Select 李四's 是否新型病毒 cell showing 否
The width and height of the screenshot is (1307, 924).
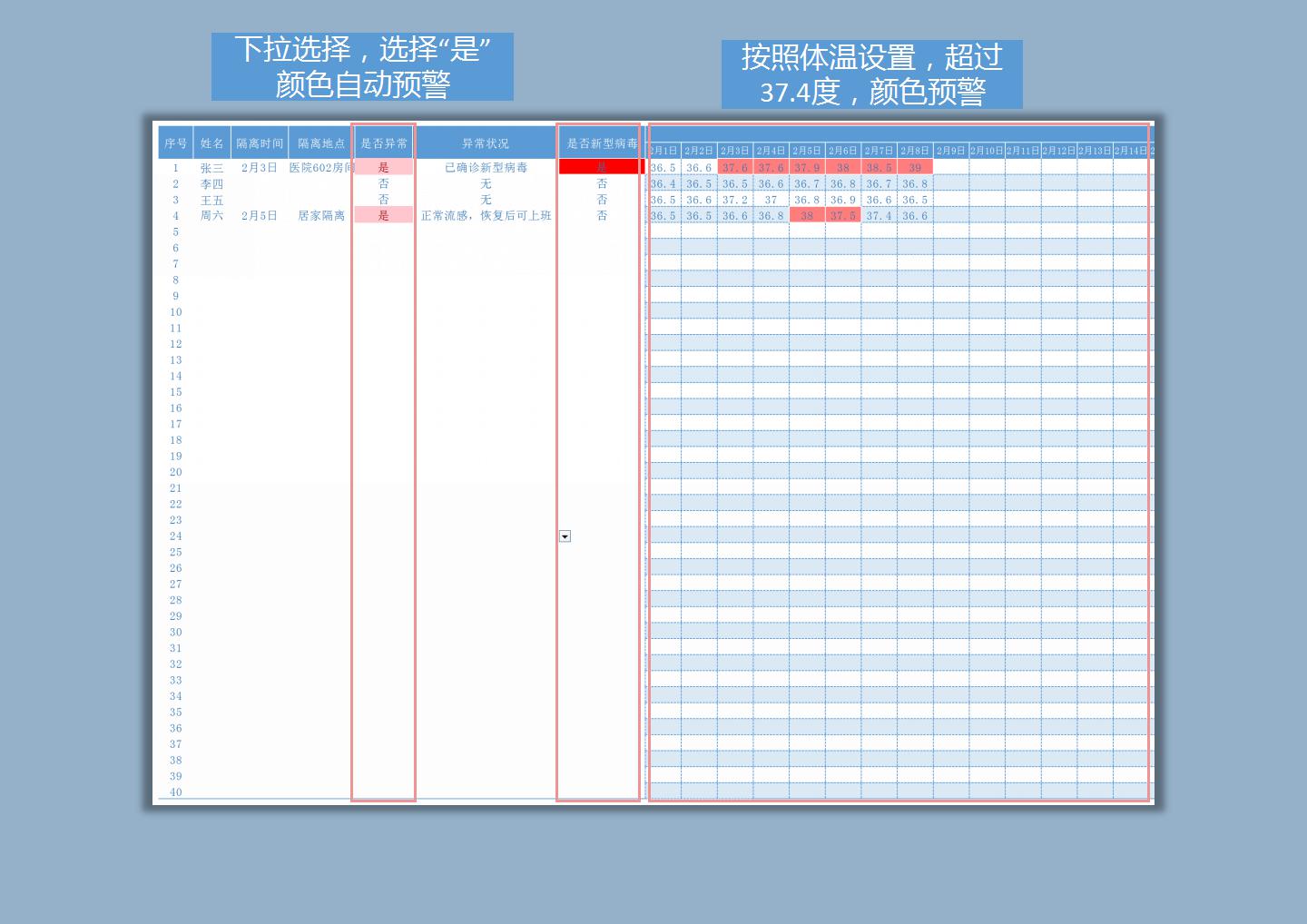coord(602,184)
